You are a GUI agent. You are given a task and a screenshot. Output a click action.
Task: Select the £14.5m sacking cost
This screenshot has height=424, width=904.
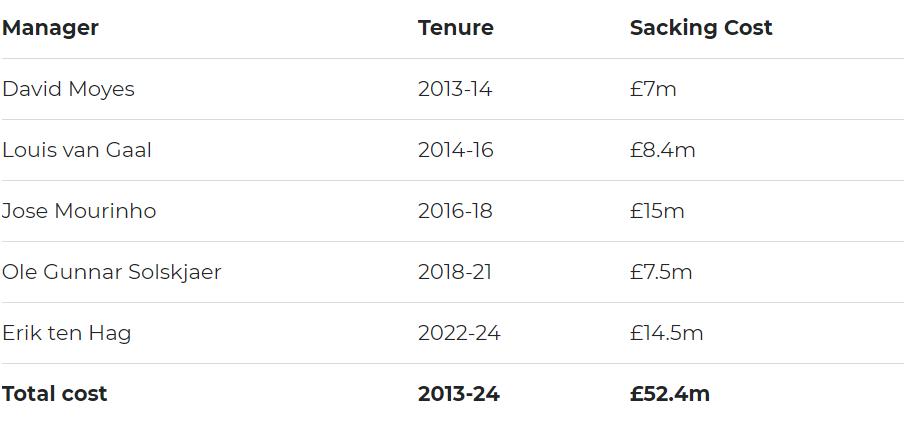pyautogui.click(x=666, y=333)
